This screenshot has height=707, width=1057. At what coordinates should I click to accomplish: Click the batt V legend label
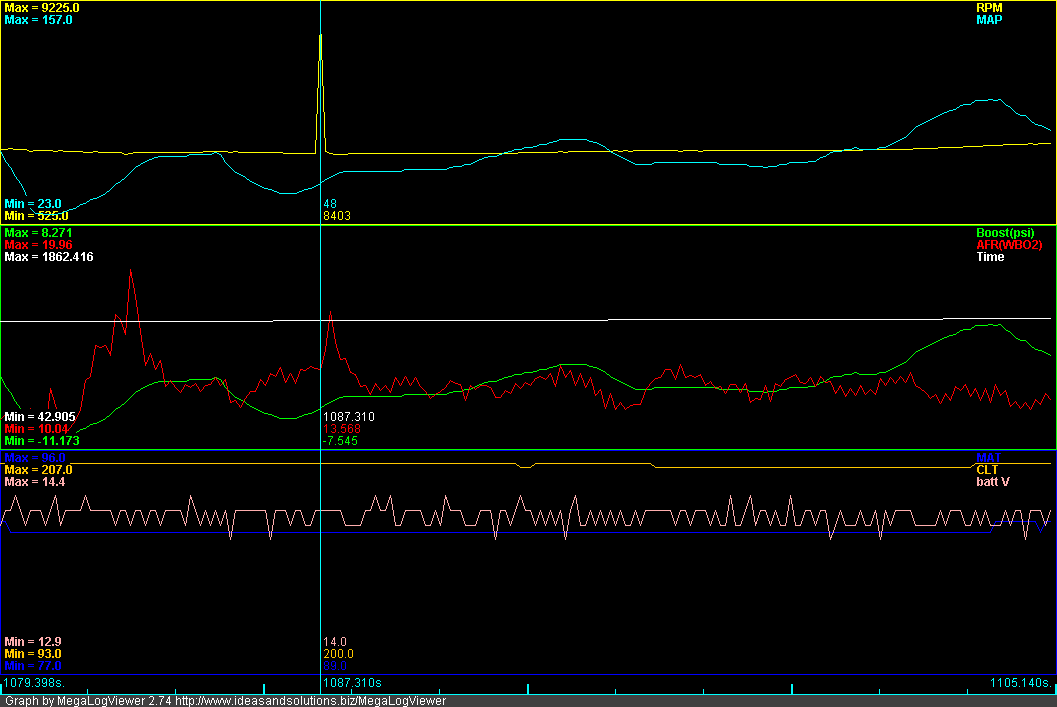point(991,482)
